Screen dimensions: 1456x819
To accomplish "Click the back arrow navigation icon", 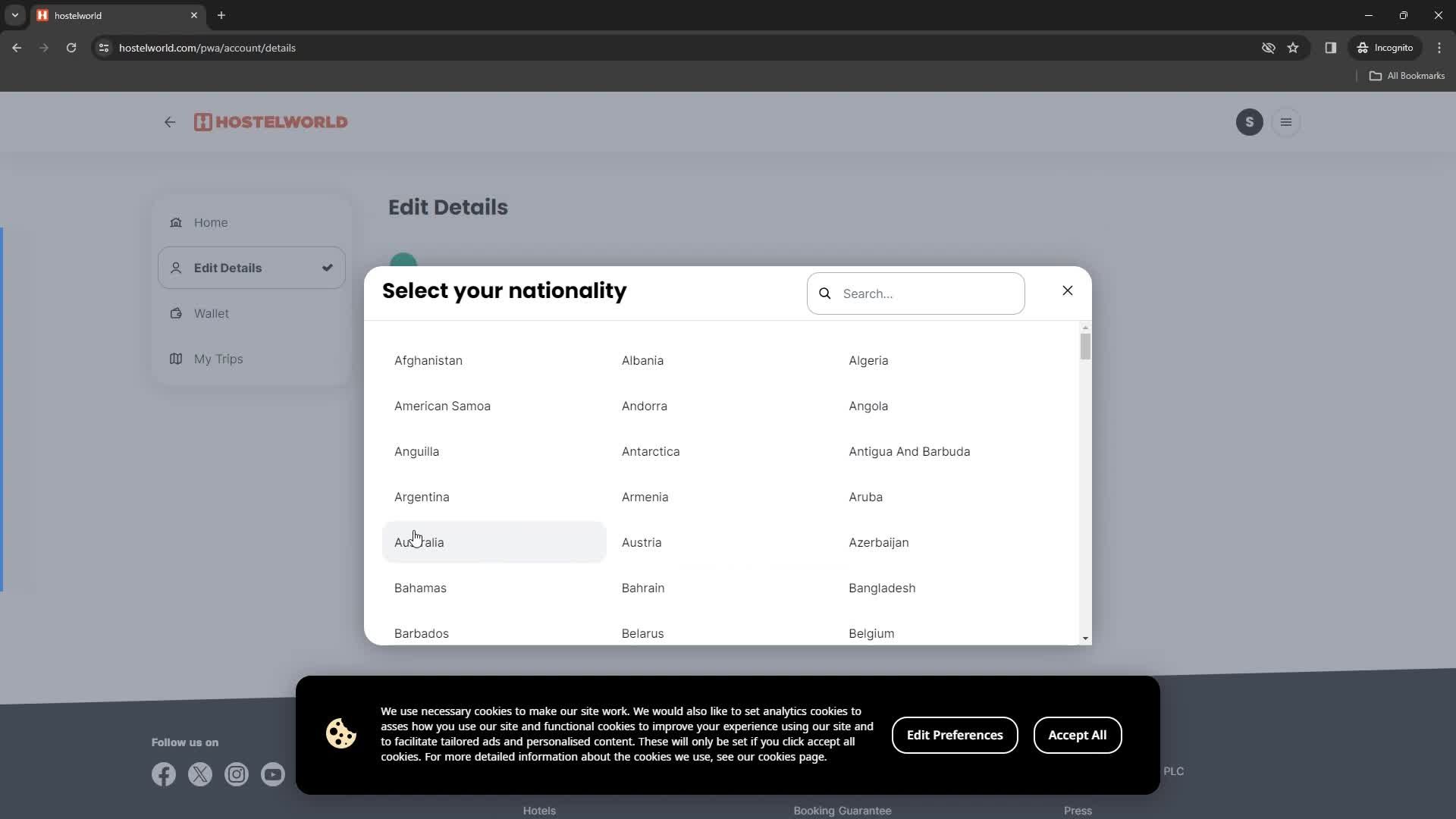I will [x=170, y=122].
